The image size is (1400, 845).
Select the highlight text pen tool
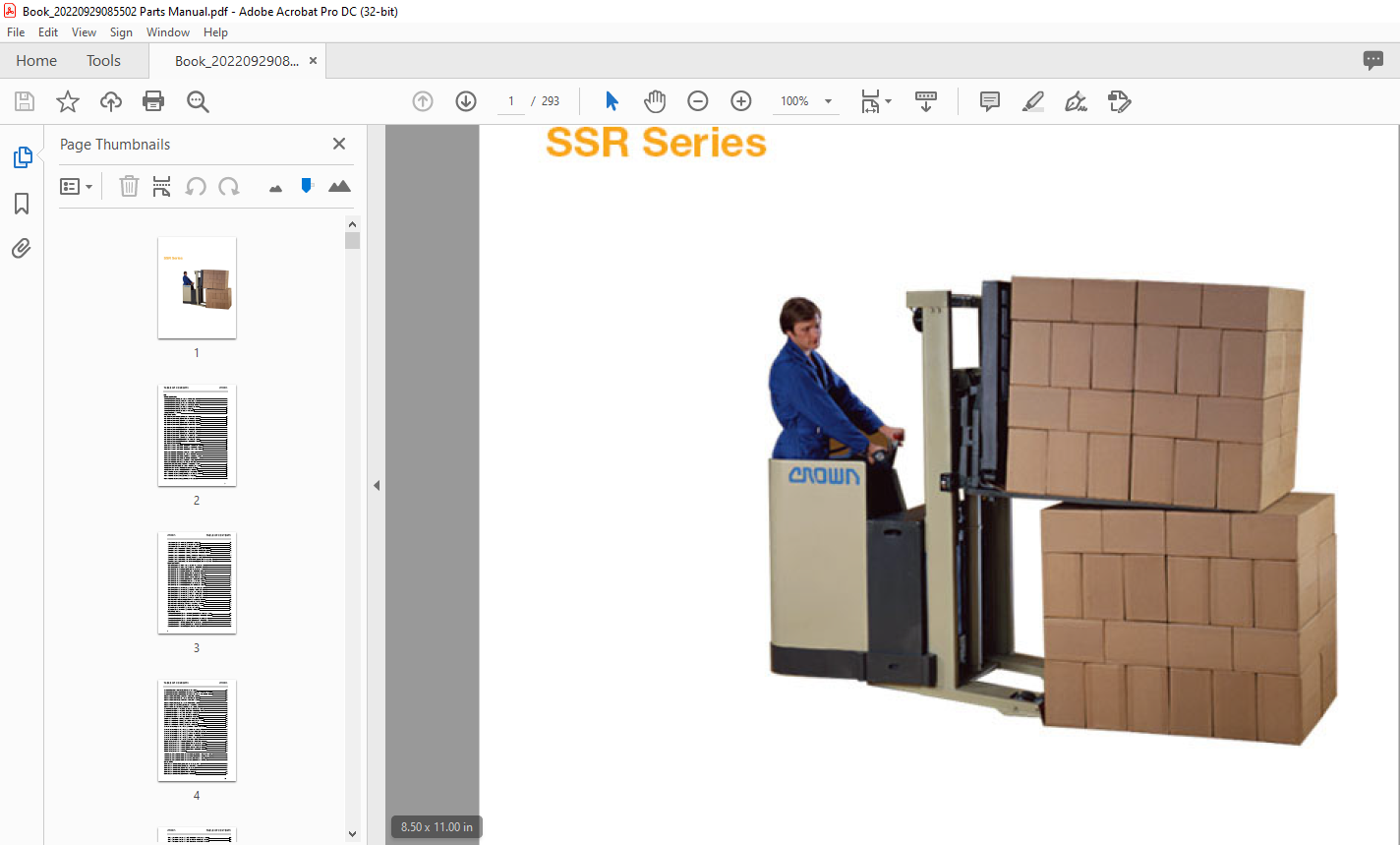click(1033, 101)
